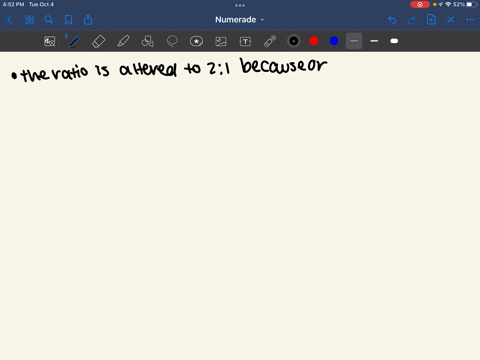
Task: Tap the handwritten "2:1" ratio
Action: pos(219,69)
